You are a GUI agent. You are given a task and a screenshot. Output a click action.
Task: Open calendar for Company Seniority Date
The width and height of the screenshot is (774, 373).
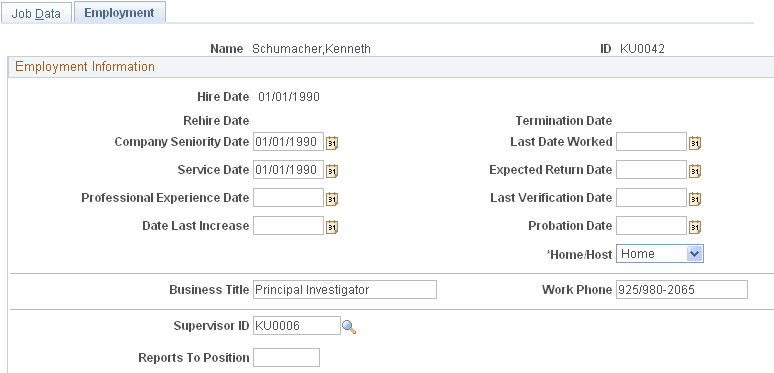tap(332, 143)
